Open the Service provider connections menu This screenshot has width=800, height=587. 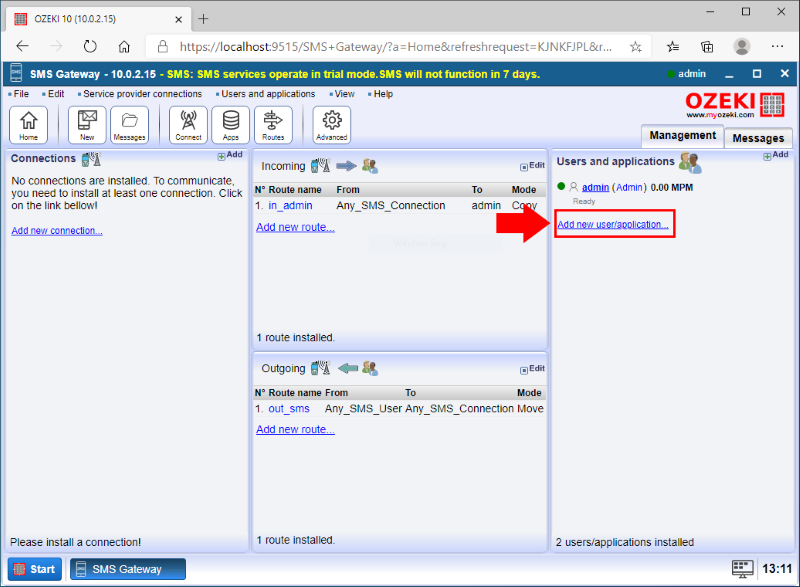pos(142,94)
